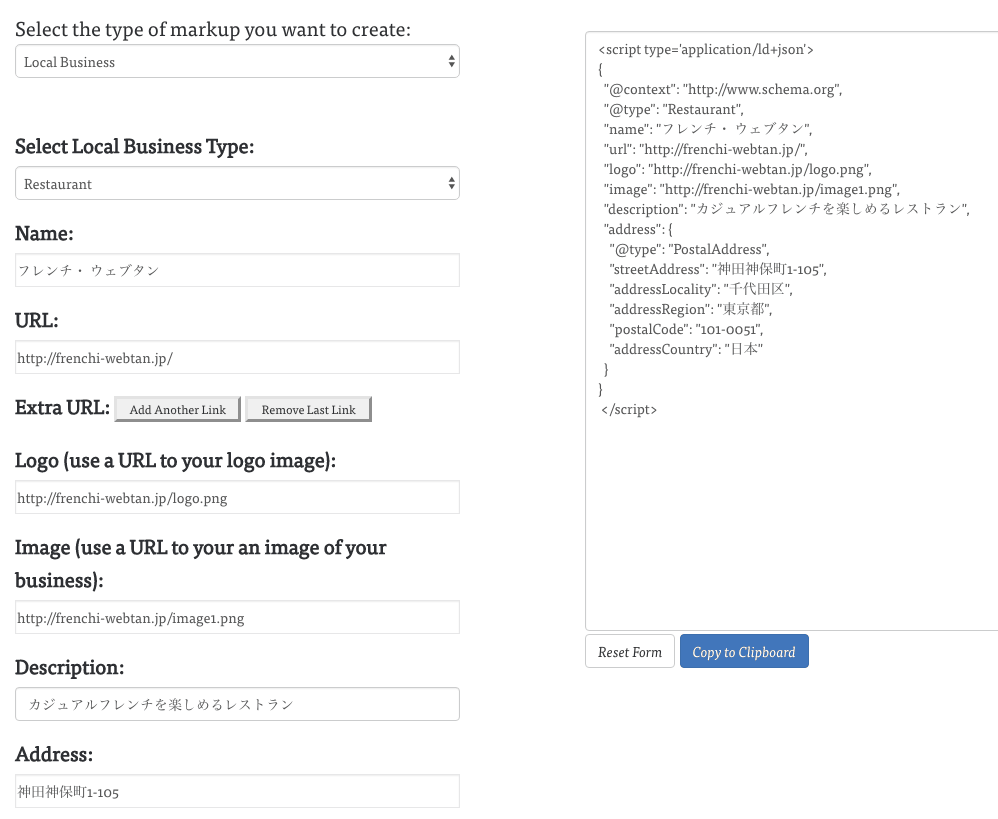Place cursor on the postalCode line in the code
The image size is (998, 819).
[686, 329]
